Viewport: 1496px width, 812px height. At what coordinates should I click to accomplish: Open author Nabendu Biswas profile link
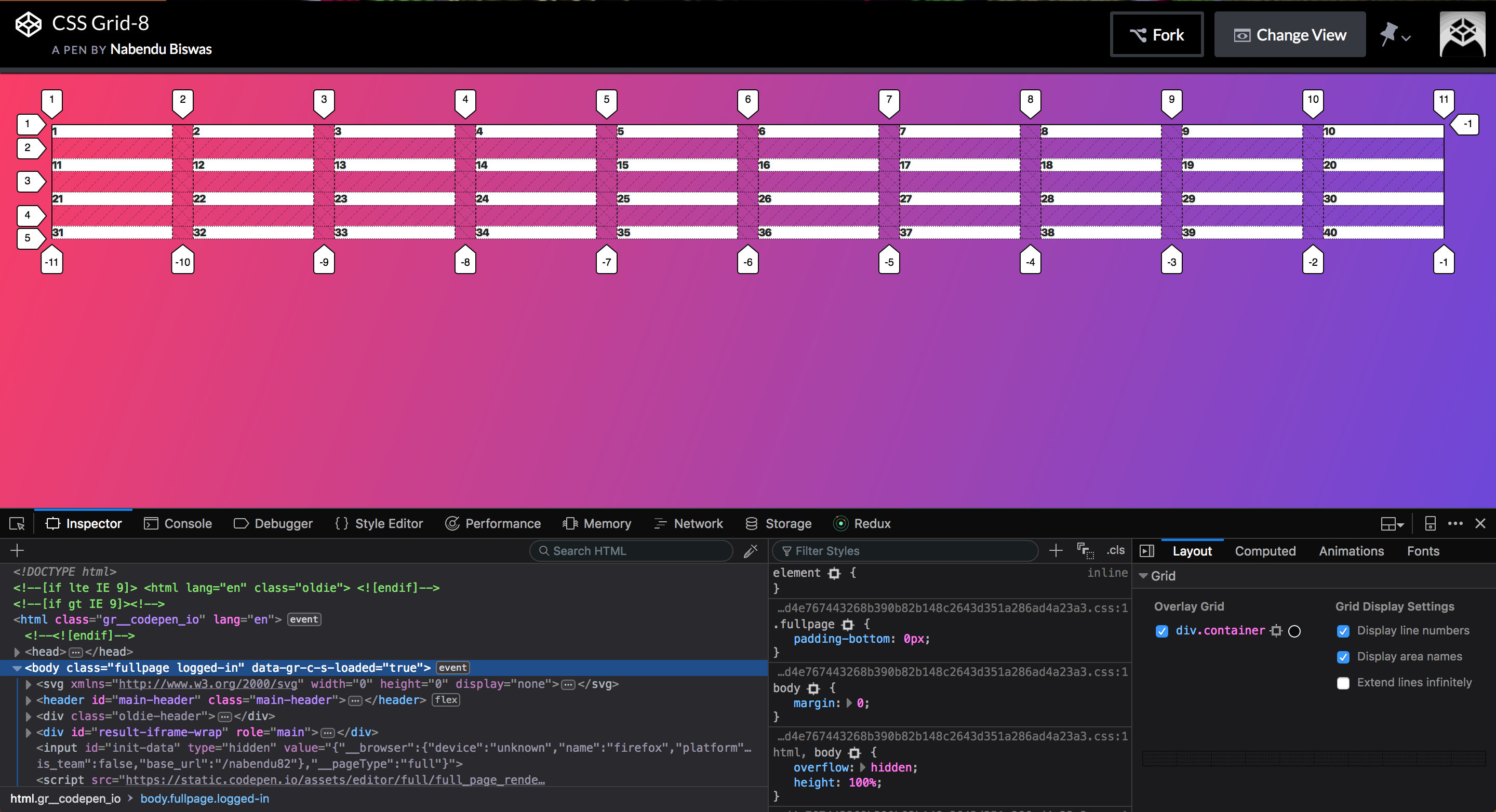(161, 49)
